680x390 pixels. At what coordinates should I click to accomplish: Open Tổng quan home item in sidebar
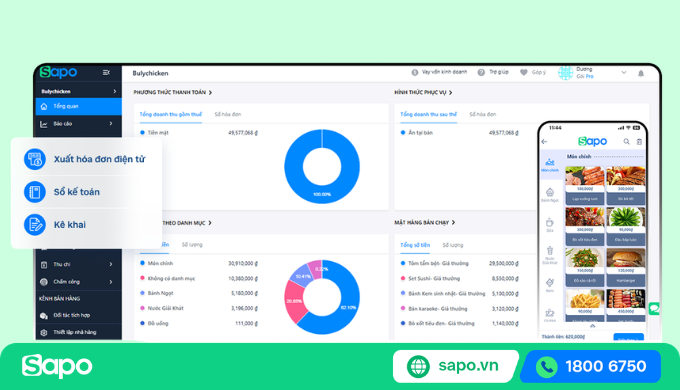coord(78,106)
